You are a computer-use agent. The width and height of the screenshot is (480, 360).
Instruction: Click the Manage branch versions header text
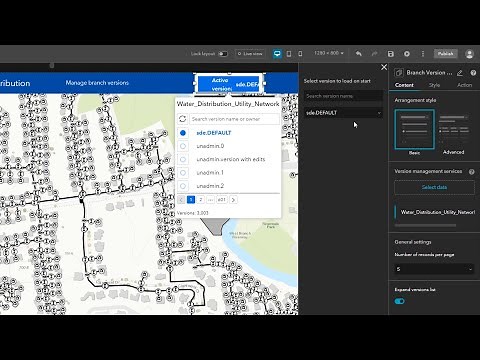(x=97, y=83)
